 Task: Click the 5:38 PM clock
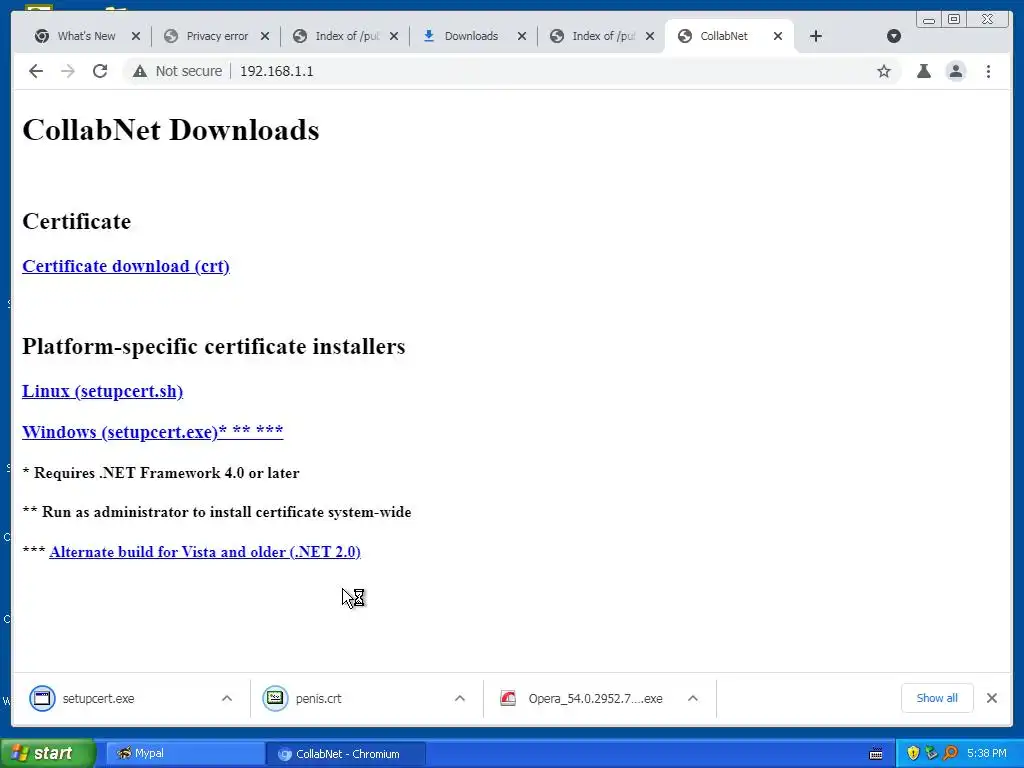coord(987,754)
